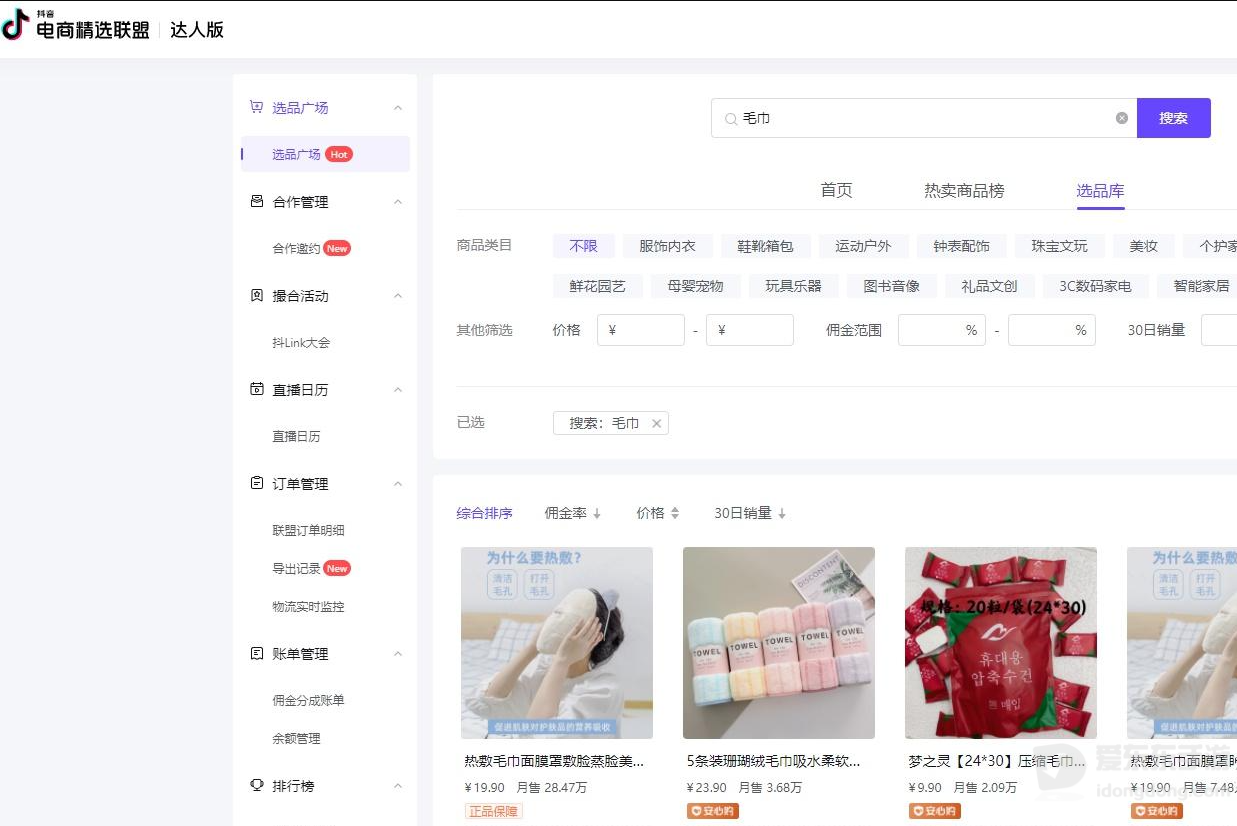Open 直播日历 sub-item in sidebar
The width and height of the screenshot is (1237, 826).
click(296, 436)
